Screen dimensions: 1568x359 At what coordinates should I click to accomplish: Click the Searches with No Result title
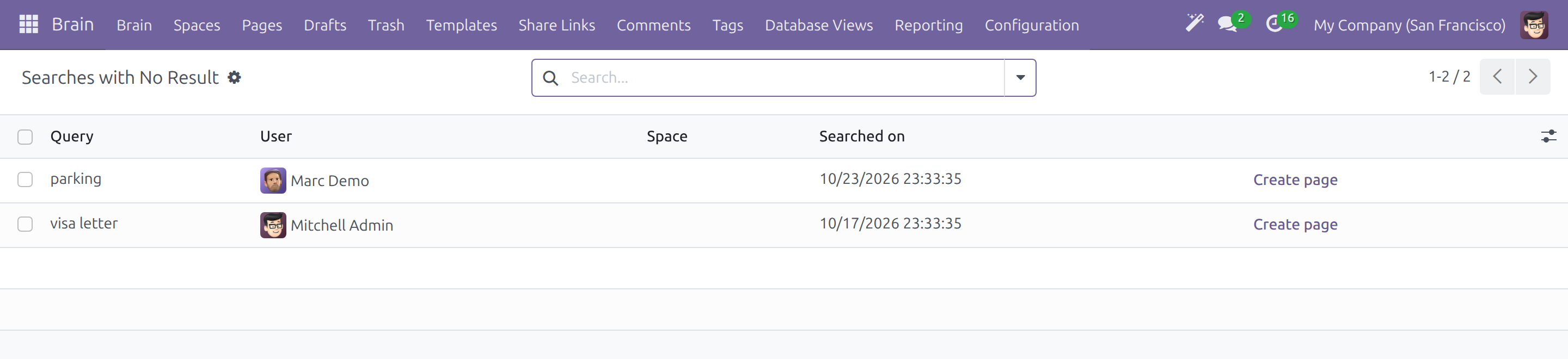coord(120,77)
